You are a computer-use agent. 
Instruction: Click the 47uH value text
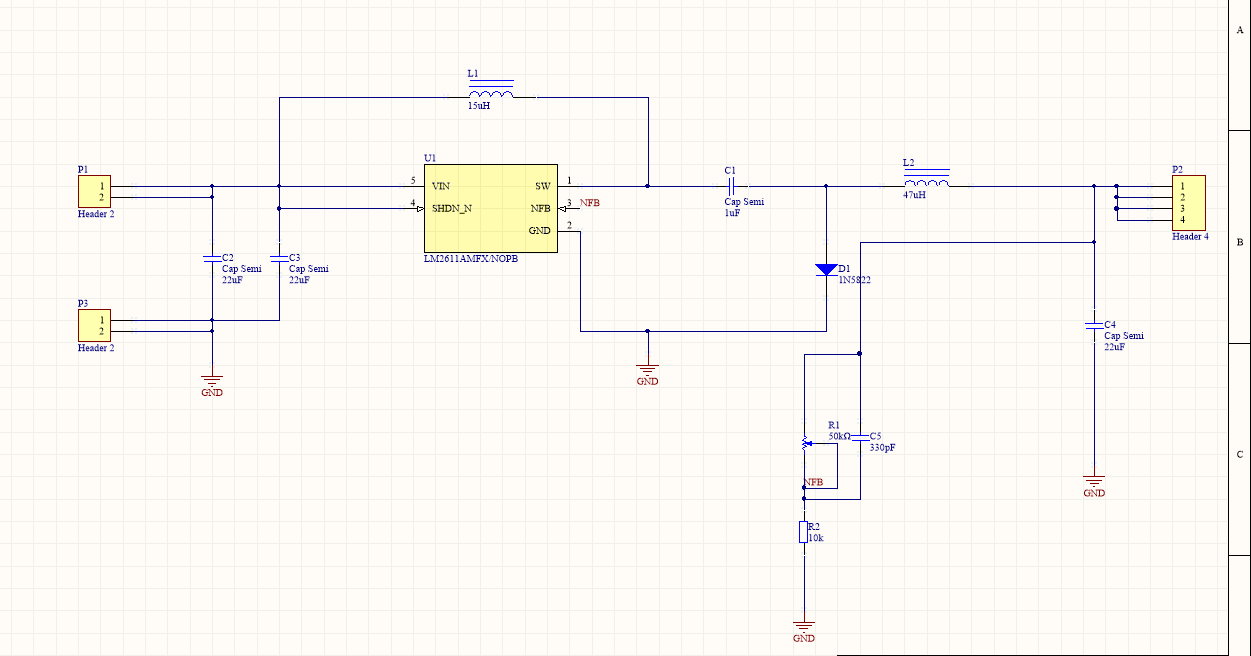coord(914,195)
